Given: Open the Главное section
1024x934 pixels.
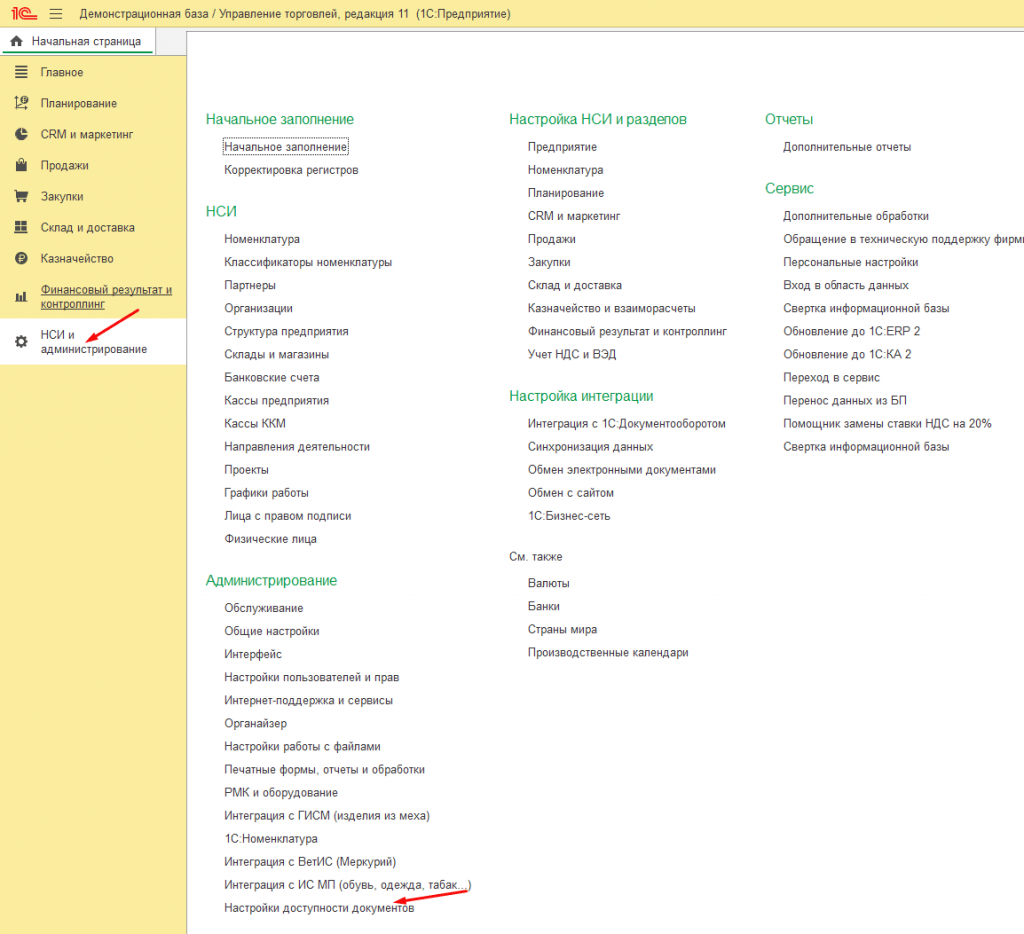Looking at the screenshot, I should [62, 72].
